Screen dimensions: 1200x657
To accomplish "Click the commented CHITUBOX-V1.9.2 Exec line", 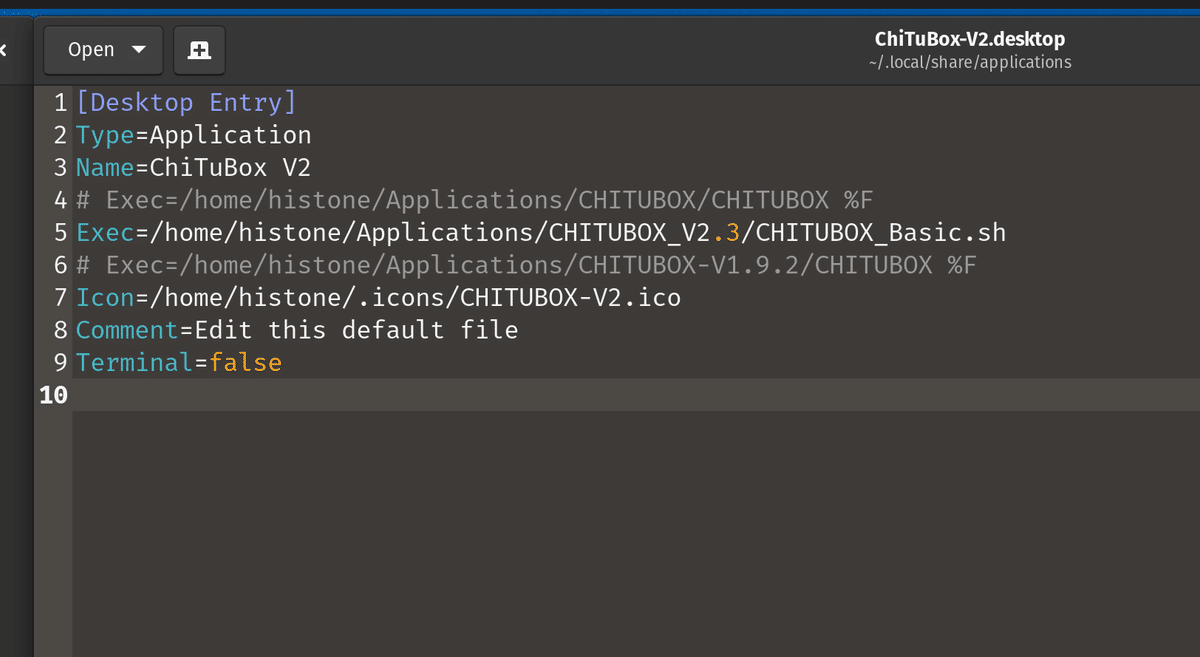I will [x=526, y=265].
